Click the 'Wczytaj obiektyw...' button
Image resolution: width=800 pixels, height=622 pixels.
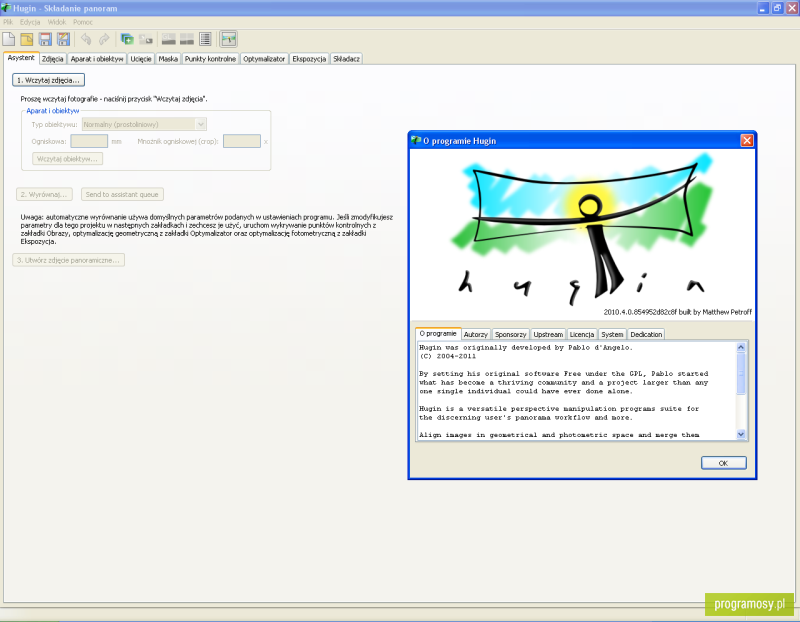[67, 159]
